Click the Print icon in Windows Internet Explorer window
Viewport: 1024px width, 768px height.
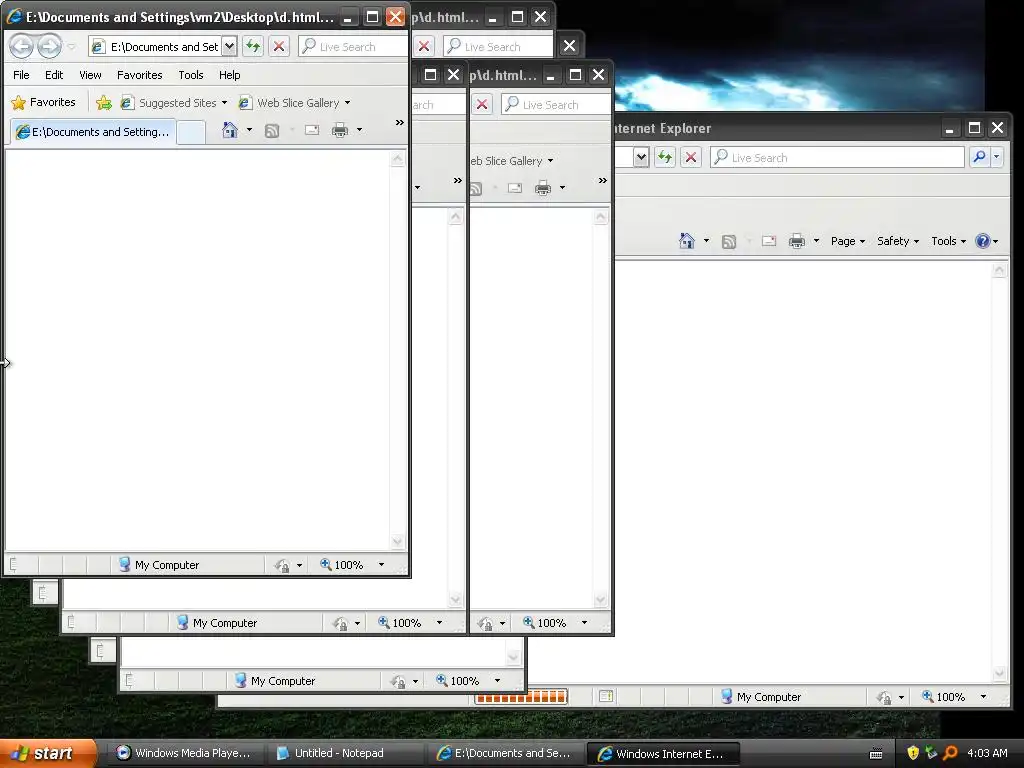(797, 241)
